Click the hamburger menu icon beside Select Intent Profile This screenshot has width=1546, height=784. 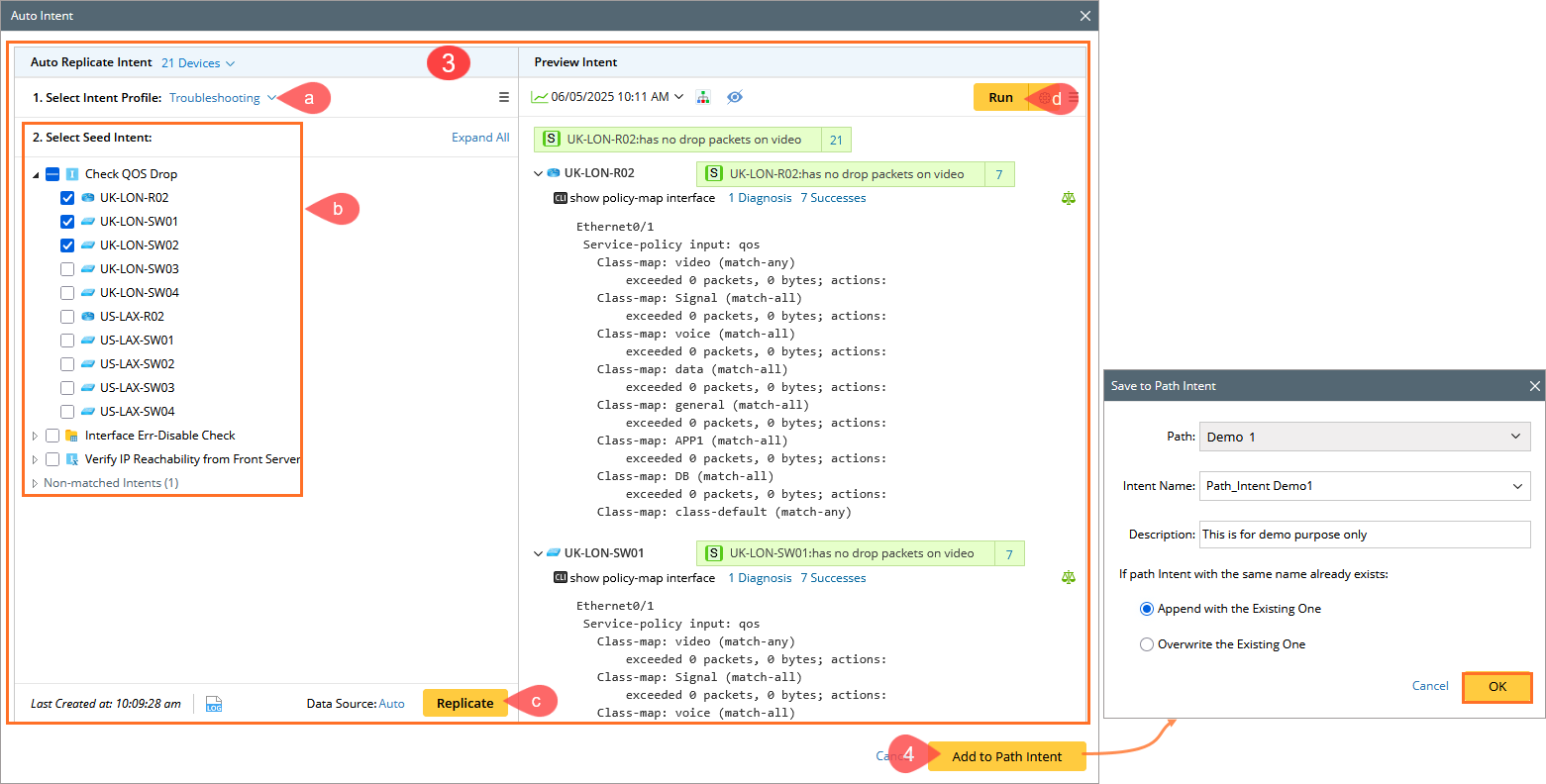(x=504, y=97)
